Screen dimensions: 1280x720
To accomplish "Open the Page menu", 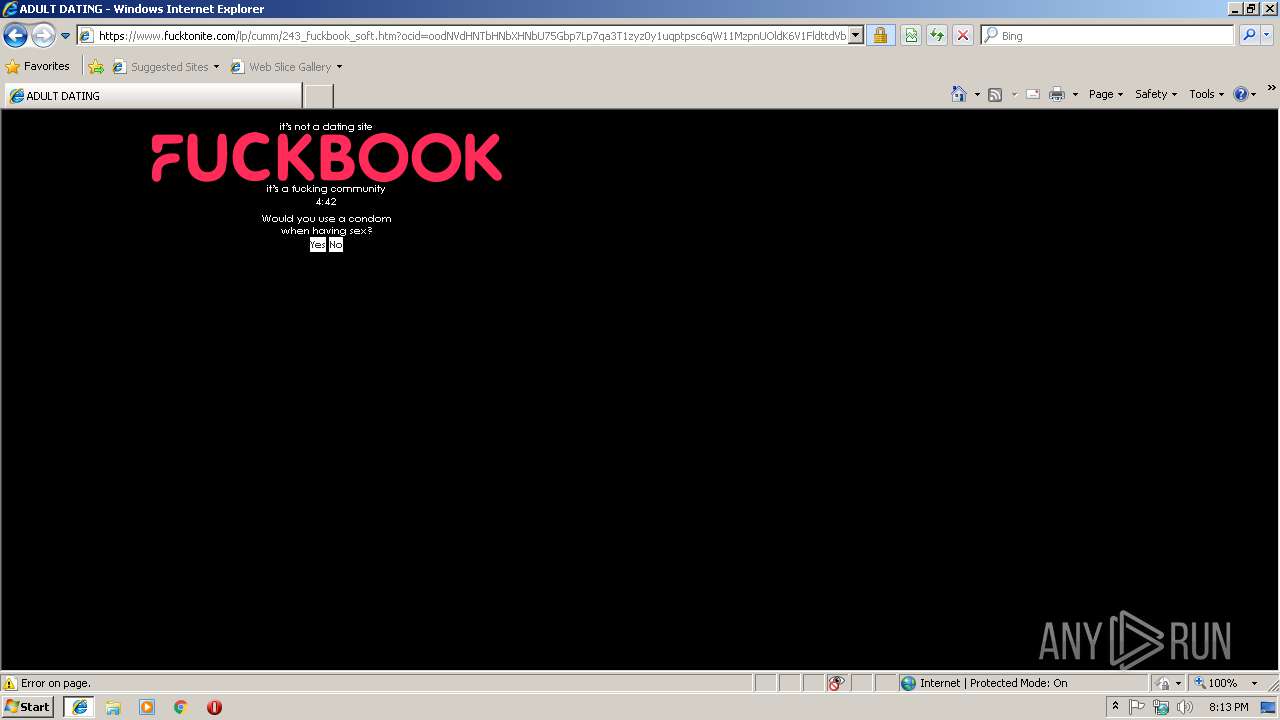I will pos(1106,94).
